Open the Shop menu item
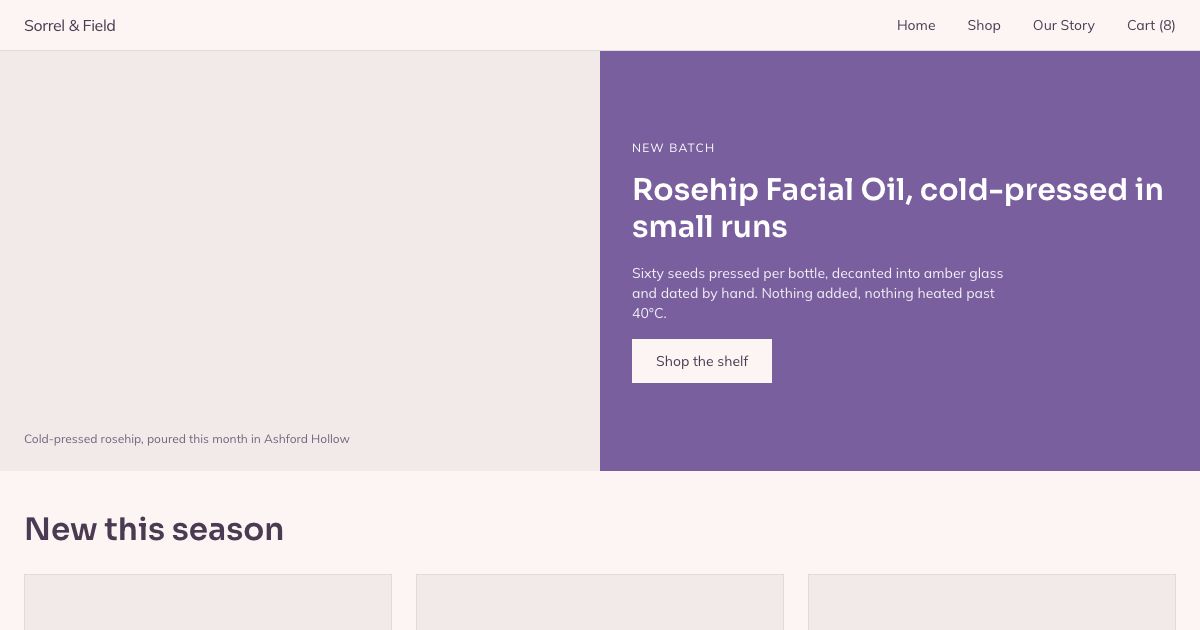This screenshot has width=1200, height=630. pyautogui.click(x=984, y=25)
